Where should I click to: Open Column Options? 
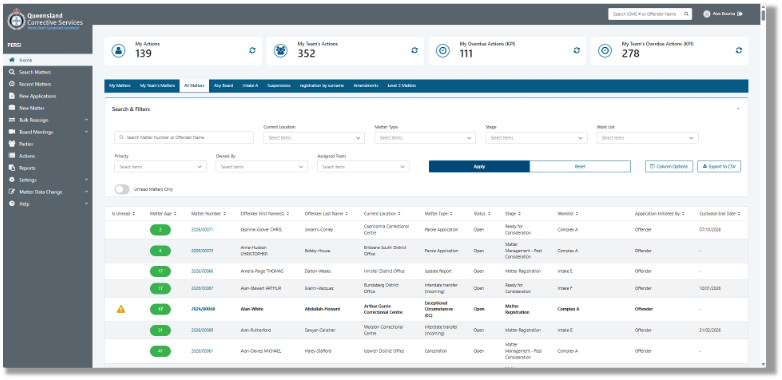point(669,167)
